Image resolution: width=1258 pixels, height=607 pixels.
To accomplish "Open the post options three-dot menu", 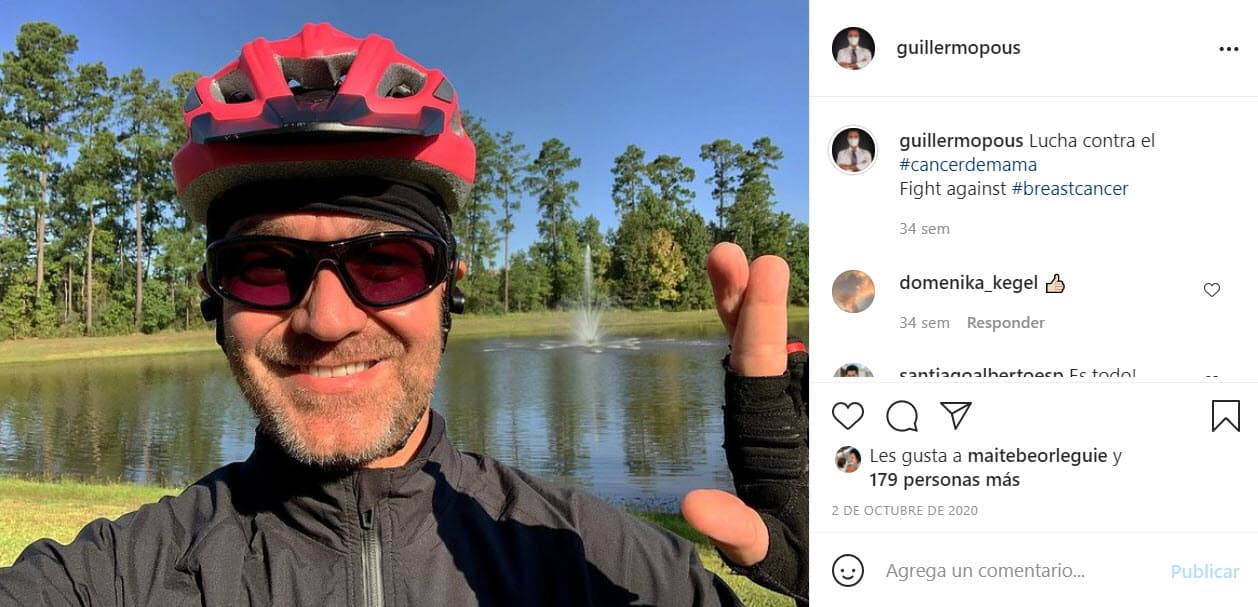I will tap(1227, 47).
